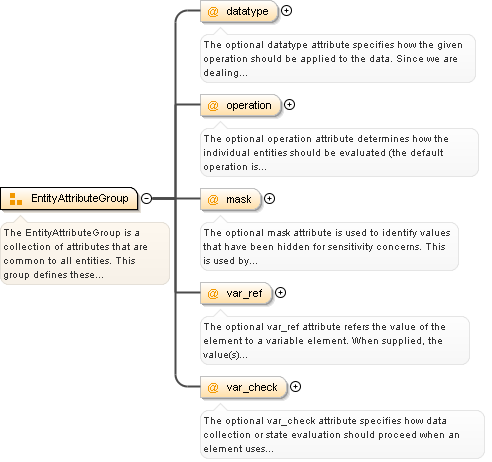The image size is (492, 462).
Task: Click the @ icon on datatype attribute
Action: 213,12
